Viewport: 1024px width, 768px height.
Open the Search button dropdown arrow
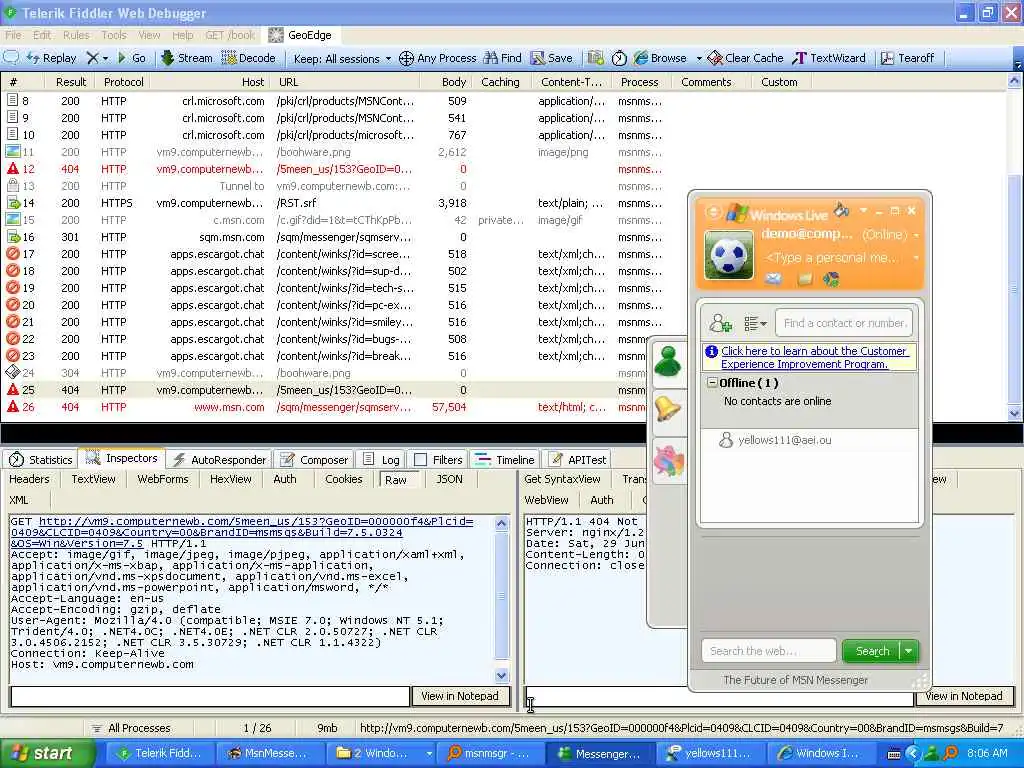click(x=909, y=651)
